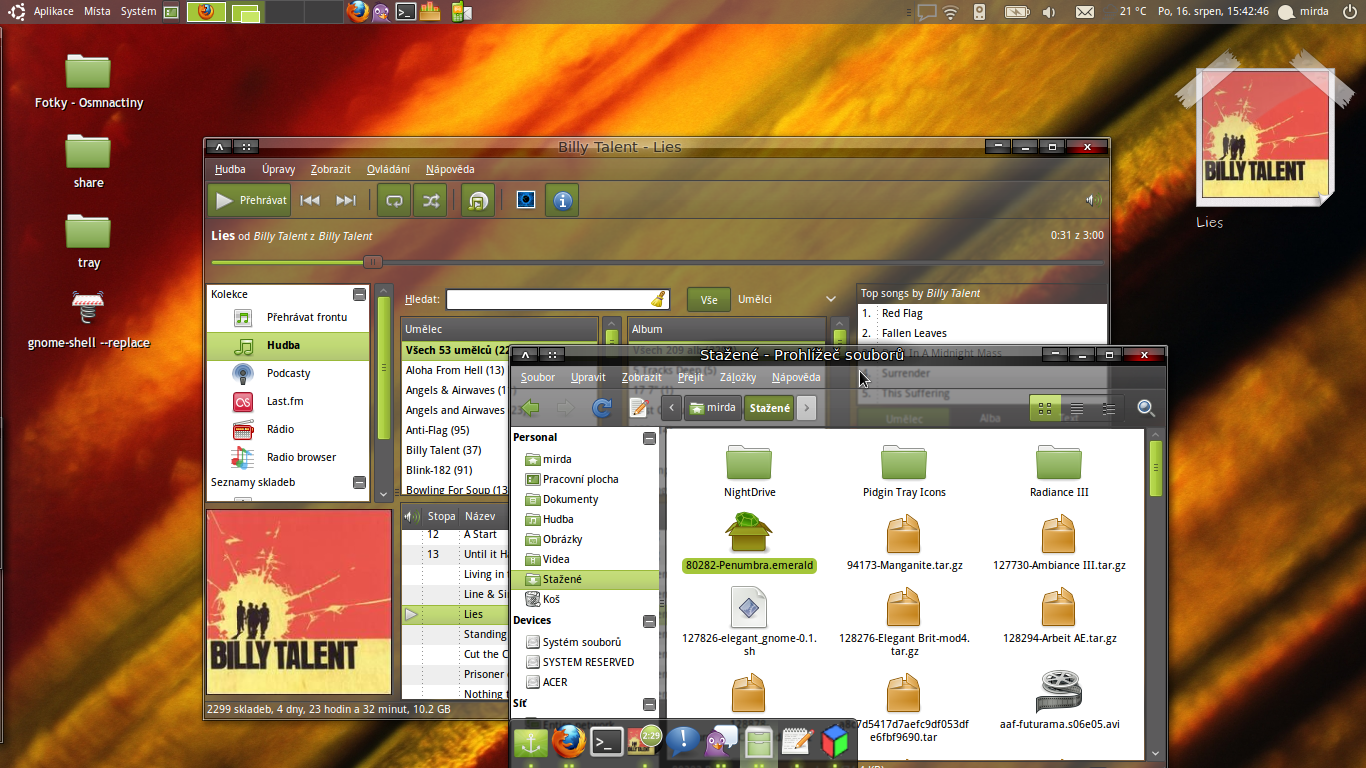Collapse the Seznamy skladeb section
This screenshot has height=768, width=1366.
tap(359, 482)
